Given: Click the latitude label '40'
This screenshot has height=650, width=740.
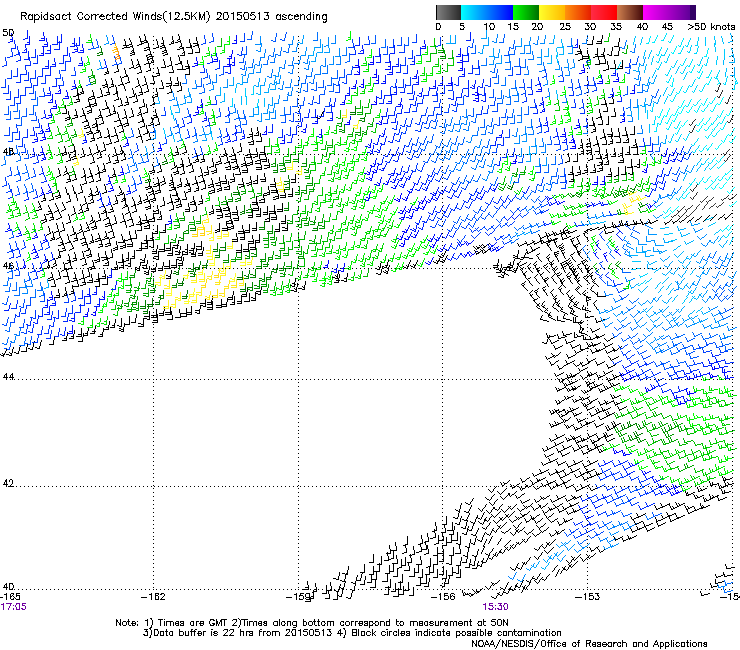Looking at the screenshot, I should 8,587.
